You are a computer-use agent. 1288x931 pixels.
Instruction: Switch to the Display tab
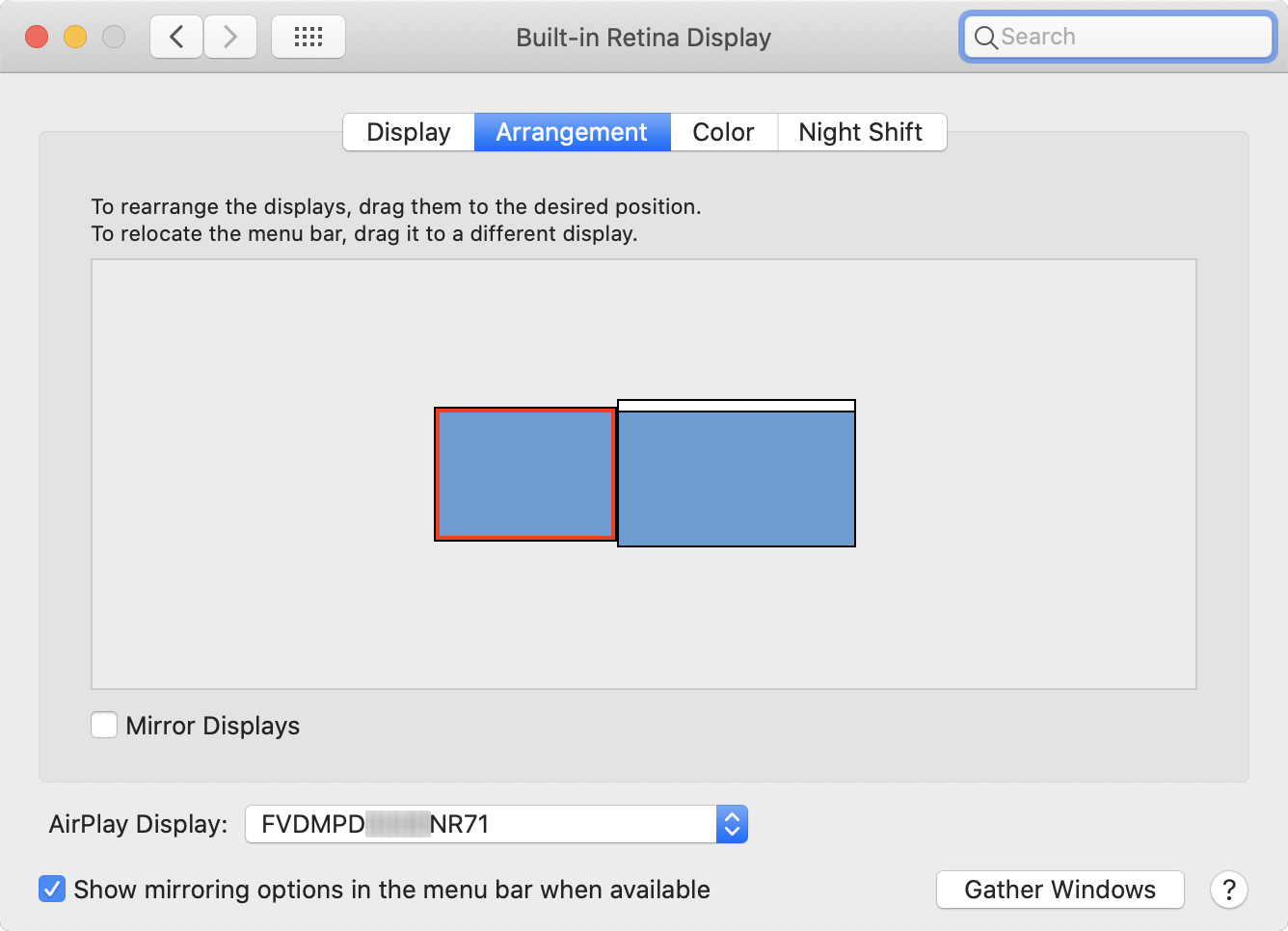click(x=408, y=132)
